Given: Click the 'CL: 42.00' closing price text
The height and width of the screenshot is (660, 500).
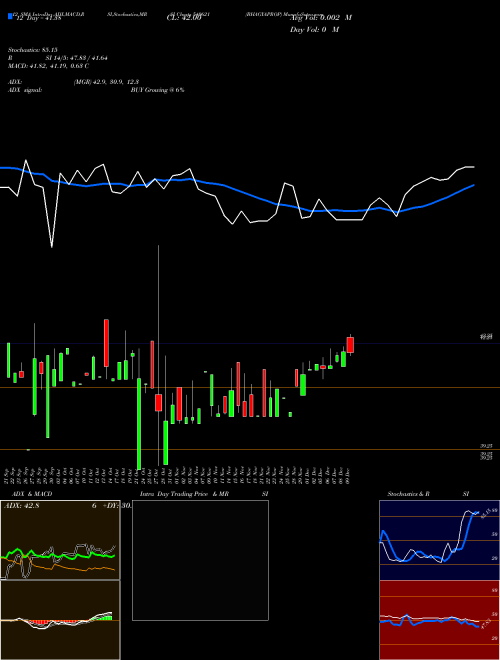Looking at the screenshot, I should click(x=184, y=18).
